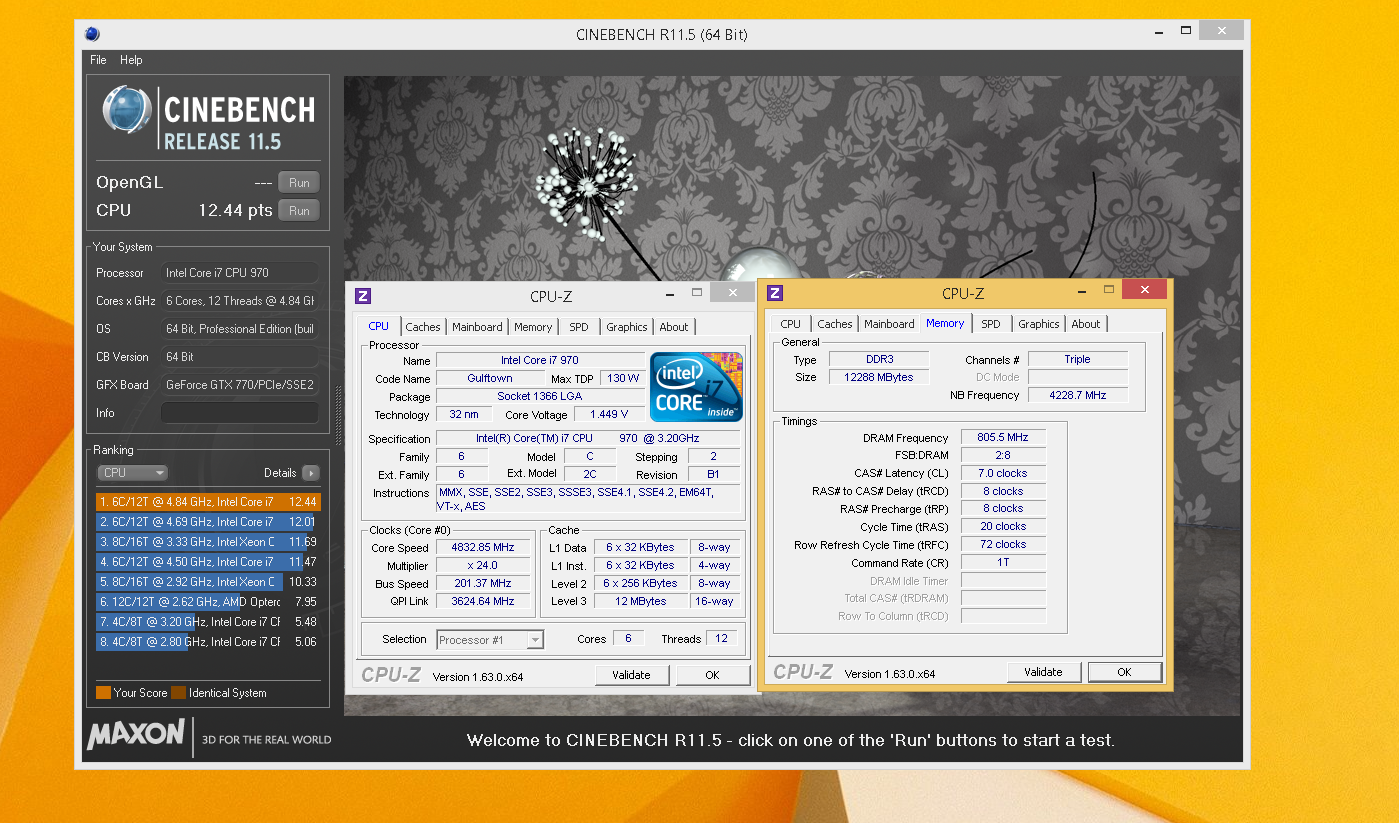Select ranking row 2 at 4.69 GHz

(x=208, y=522)
